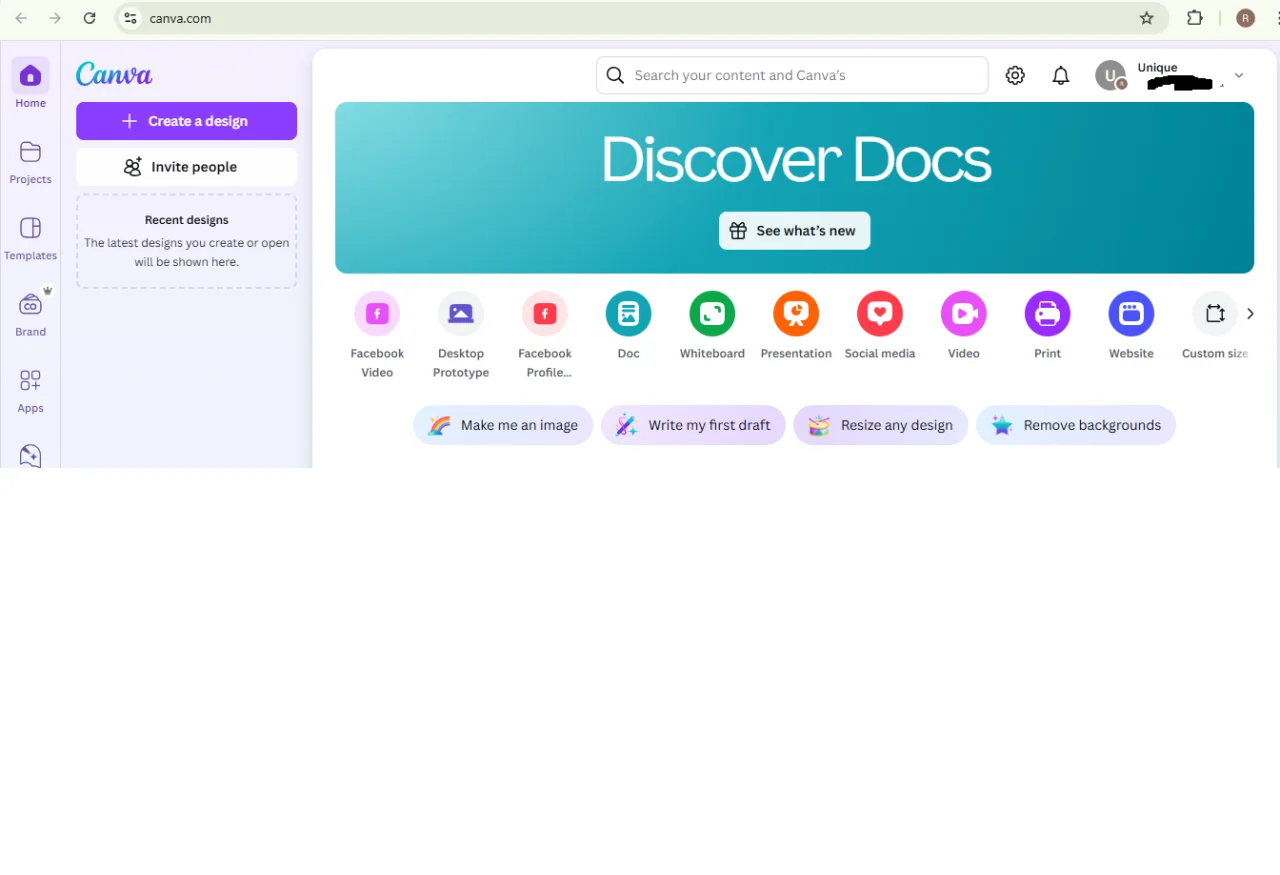Open the browser extensions puzzle icon
Screen dimensions: 1280x875
(x=1195, y=18)
